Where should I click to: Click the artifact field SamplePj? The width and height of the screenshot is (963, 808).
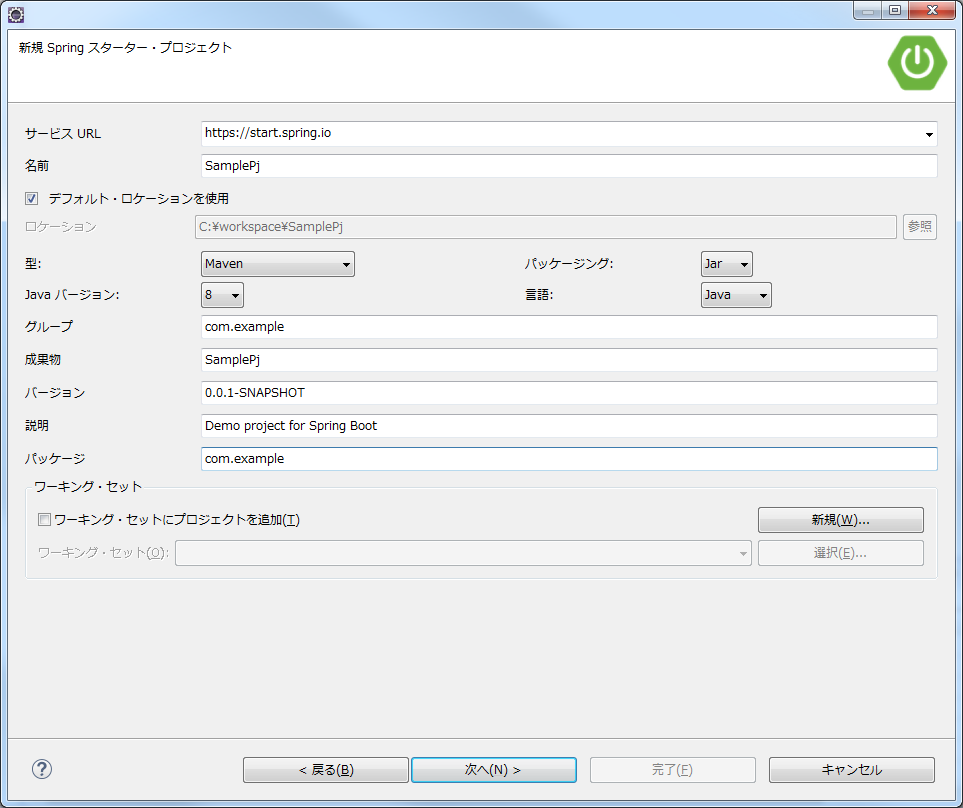tap(569, 360)
